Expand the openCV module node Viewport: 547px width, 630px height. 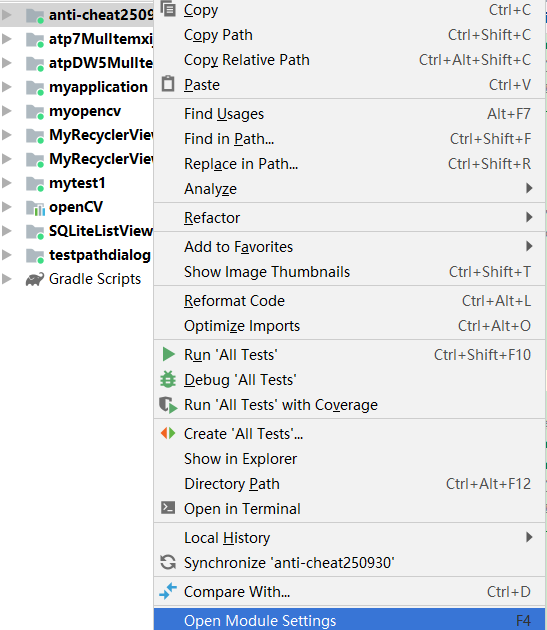tap(6, 207)
